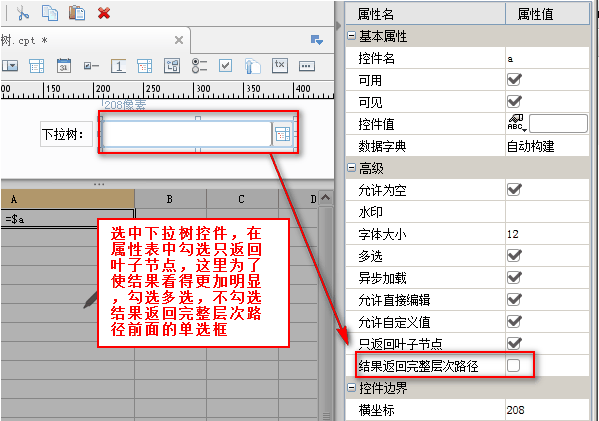Select the date calendar widget icon
Screen dimensions: 599x421
[64, 66]
